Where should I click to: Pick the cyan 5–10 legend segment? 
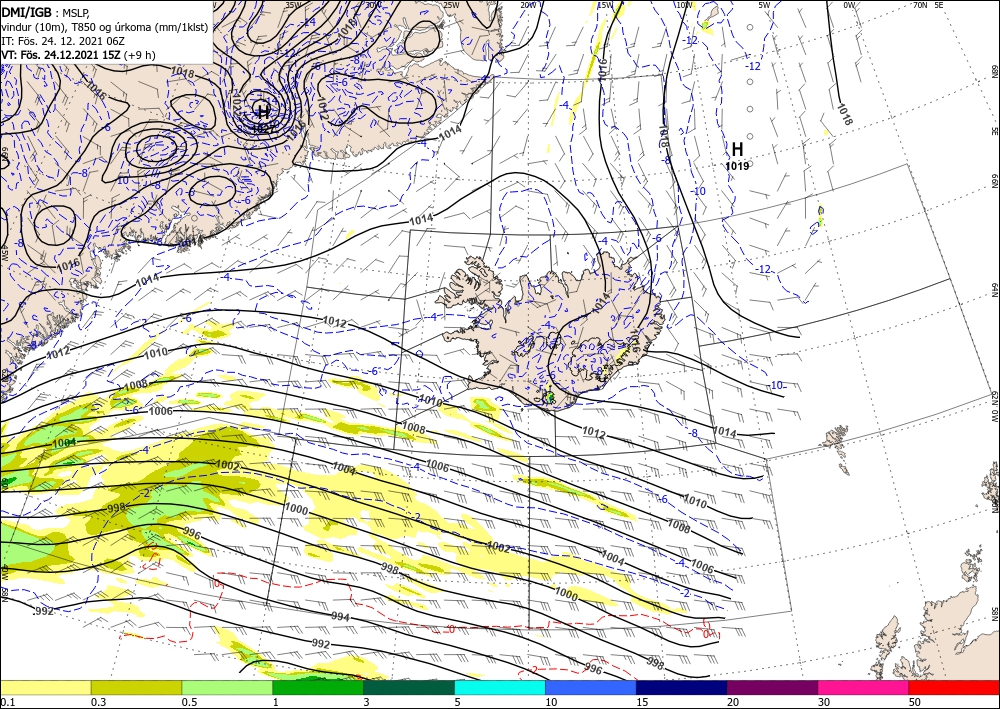point(500,687)
